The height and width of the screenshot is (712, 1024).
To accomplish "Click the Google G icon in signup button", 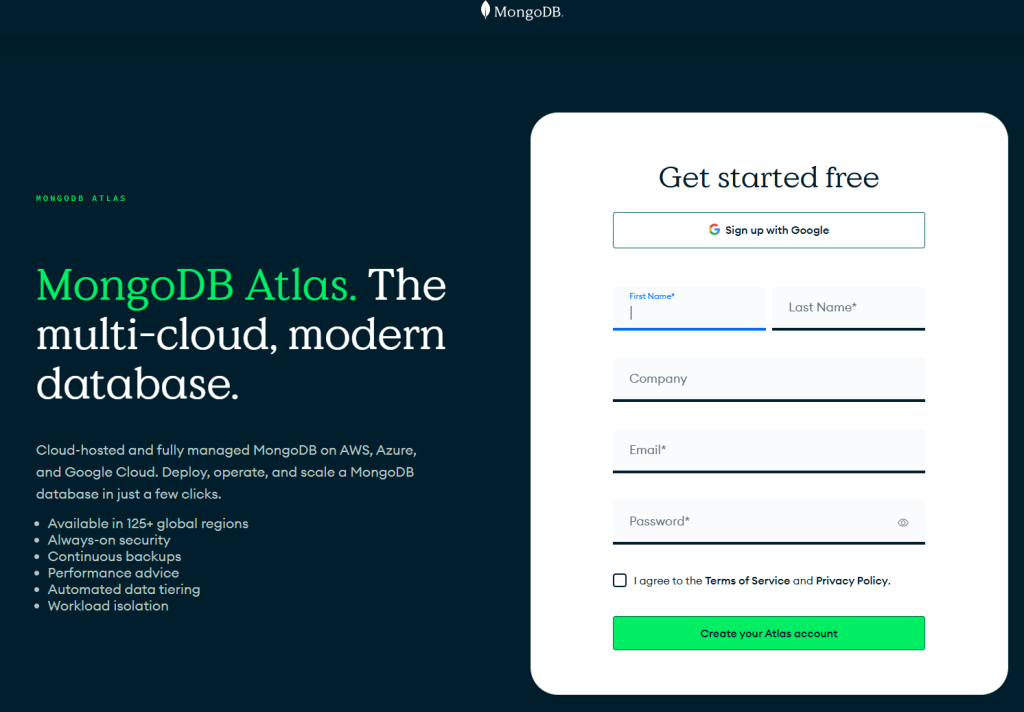I will tap(714, 229).
